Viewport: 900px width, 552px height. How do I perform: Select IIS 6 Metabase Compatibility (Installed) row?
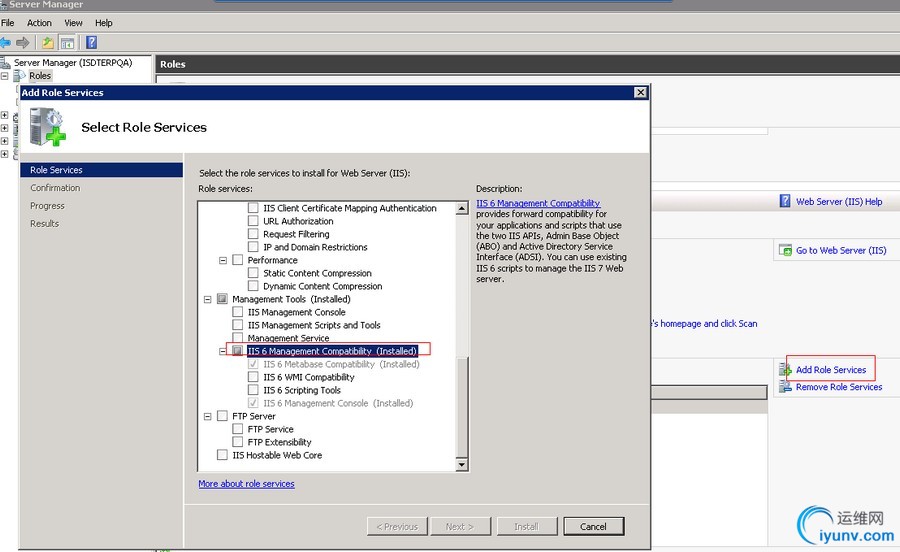click(x=341, y=364)
